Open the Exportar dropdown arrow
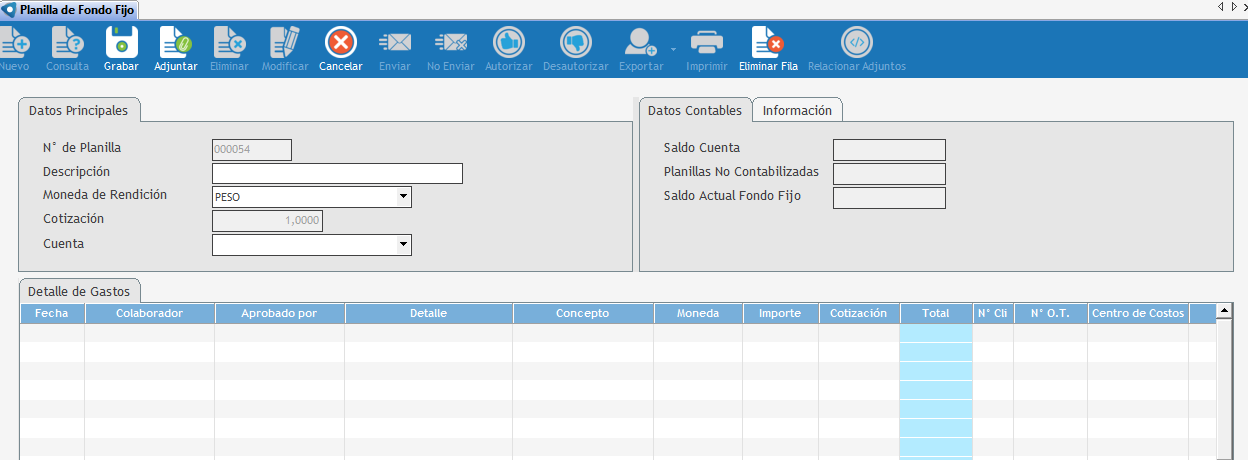This screenshot has height=460, width=1248. 673,48
